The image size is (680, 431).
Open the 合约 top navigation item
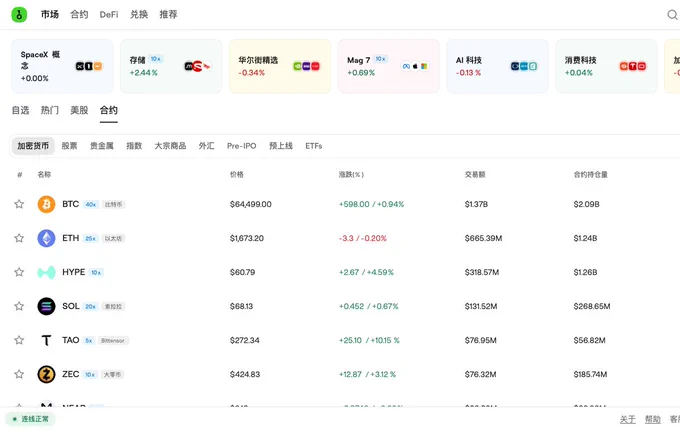tap(79, 15)
